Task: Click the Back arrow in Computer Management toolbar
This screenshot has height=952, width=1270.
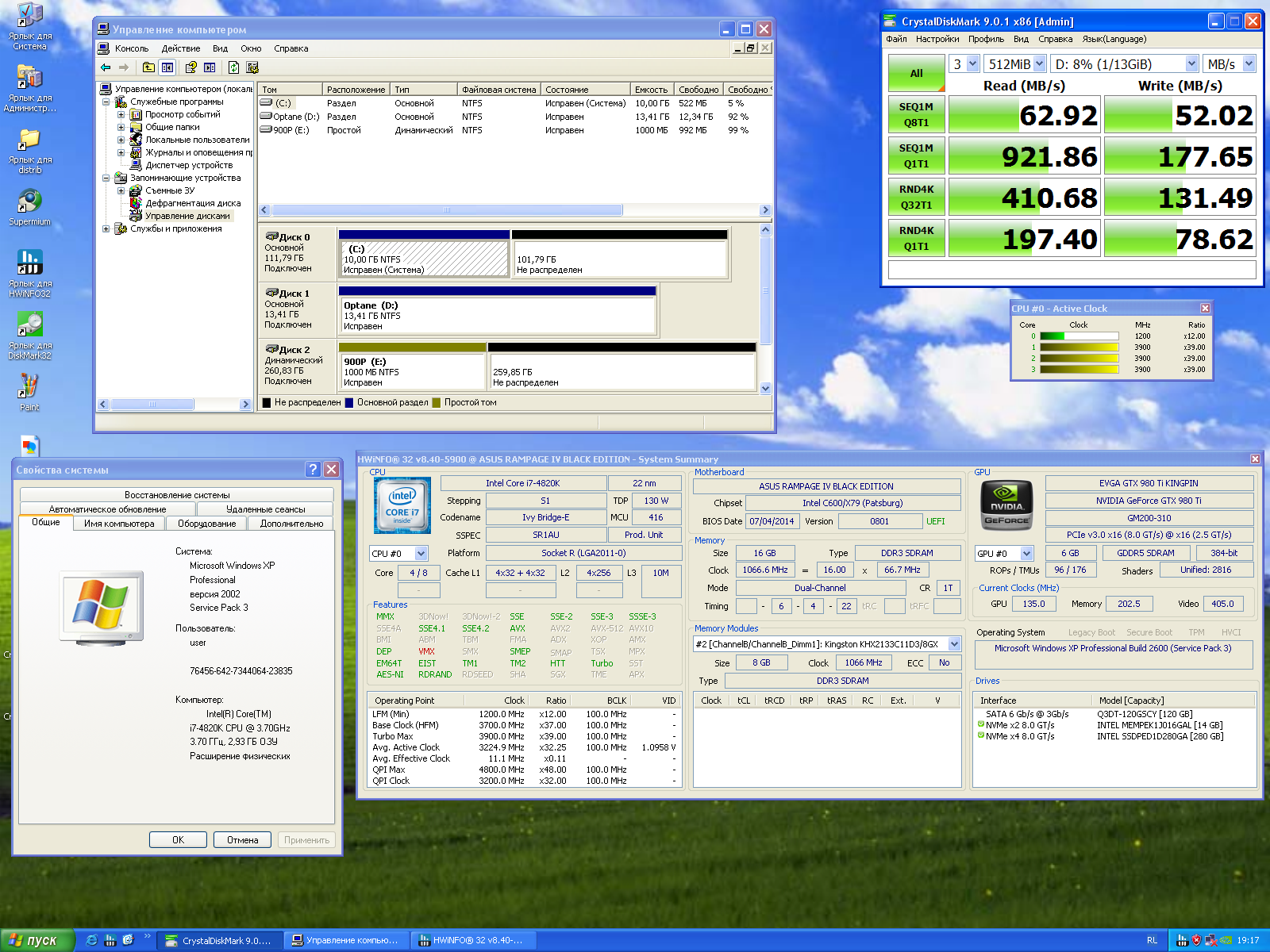Action: 106,67
